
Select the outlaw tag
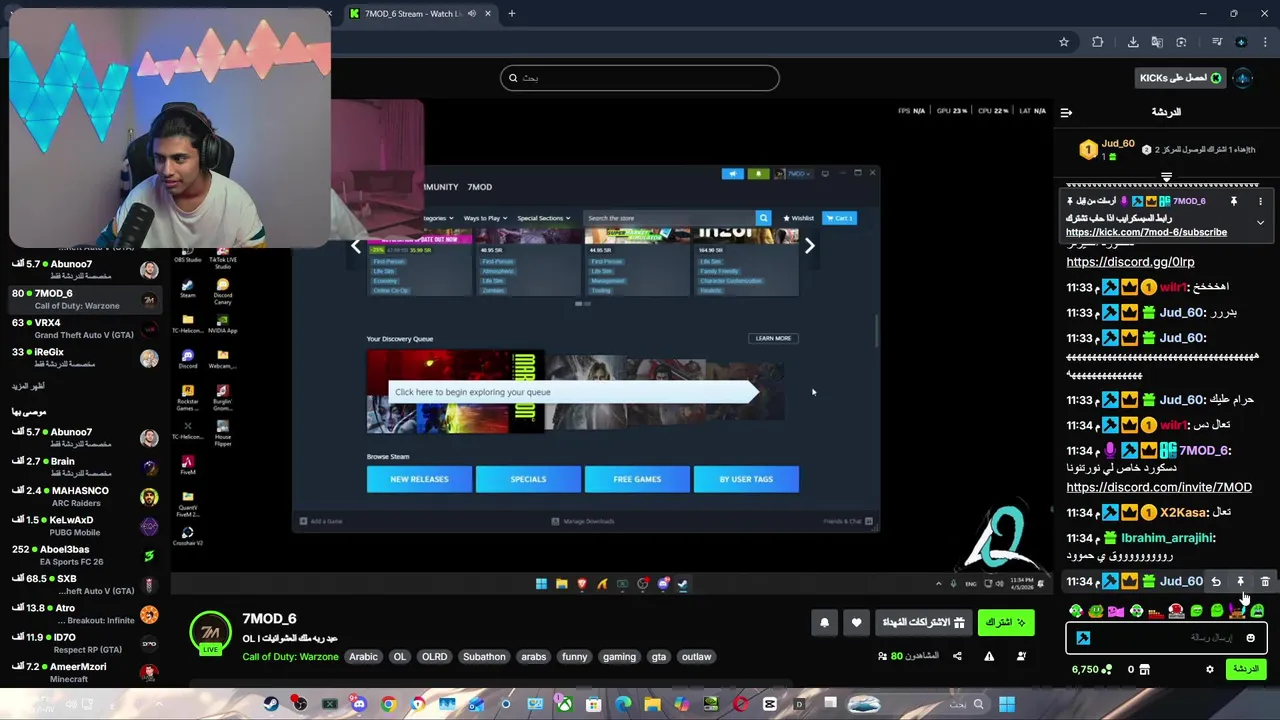pyautogui.click(x=696, y=657)
